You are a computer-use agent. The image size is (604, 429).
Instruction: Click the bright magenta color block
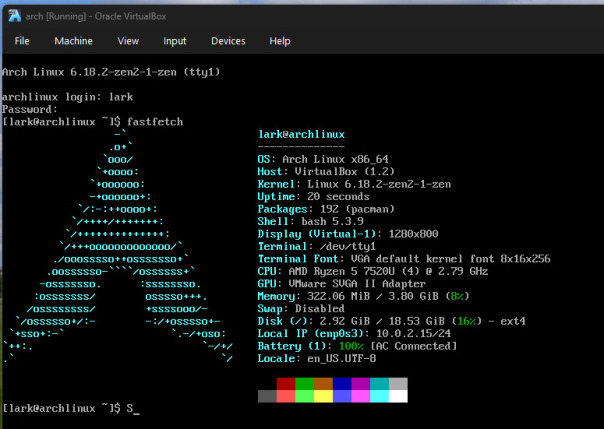point(360,396)
